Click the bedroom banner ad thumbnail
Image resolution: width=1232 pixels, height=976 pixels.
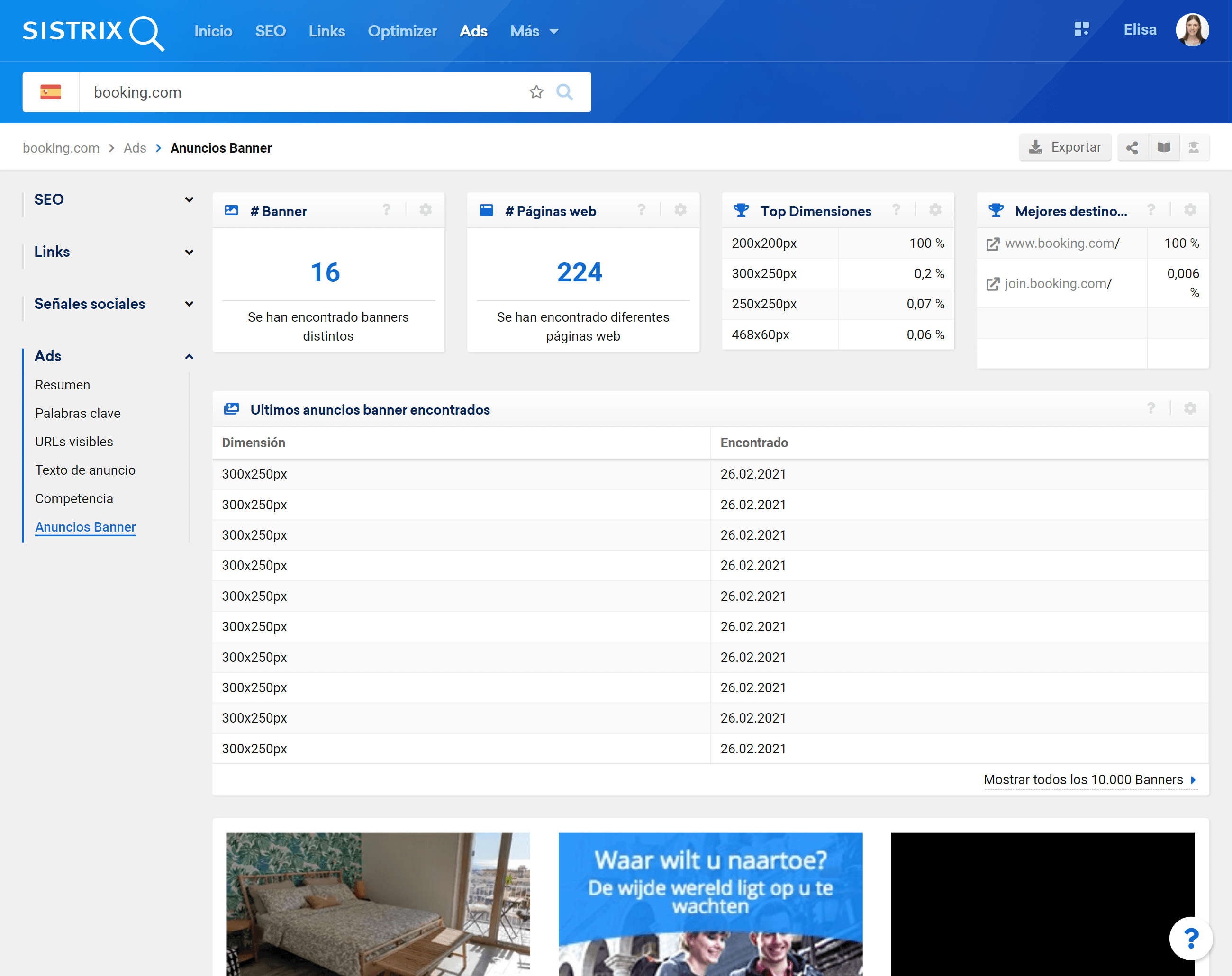click(378, 904)
